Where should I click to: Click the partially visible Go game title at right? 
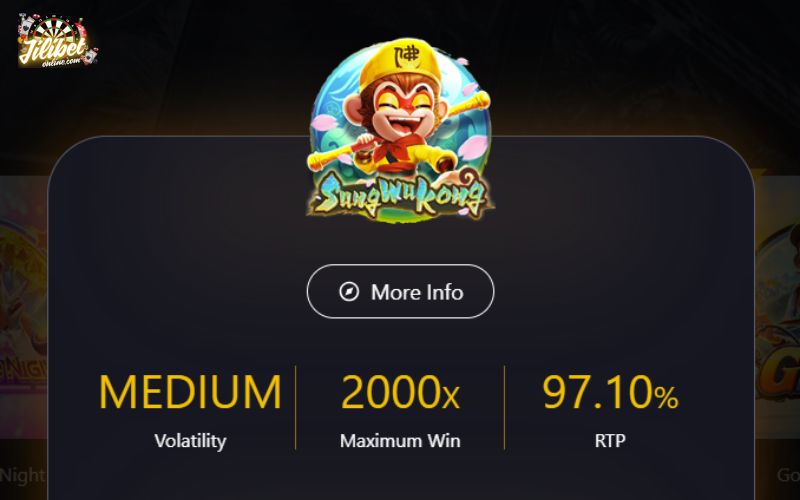coord(788,475)
